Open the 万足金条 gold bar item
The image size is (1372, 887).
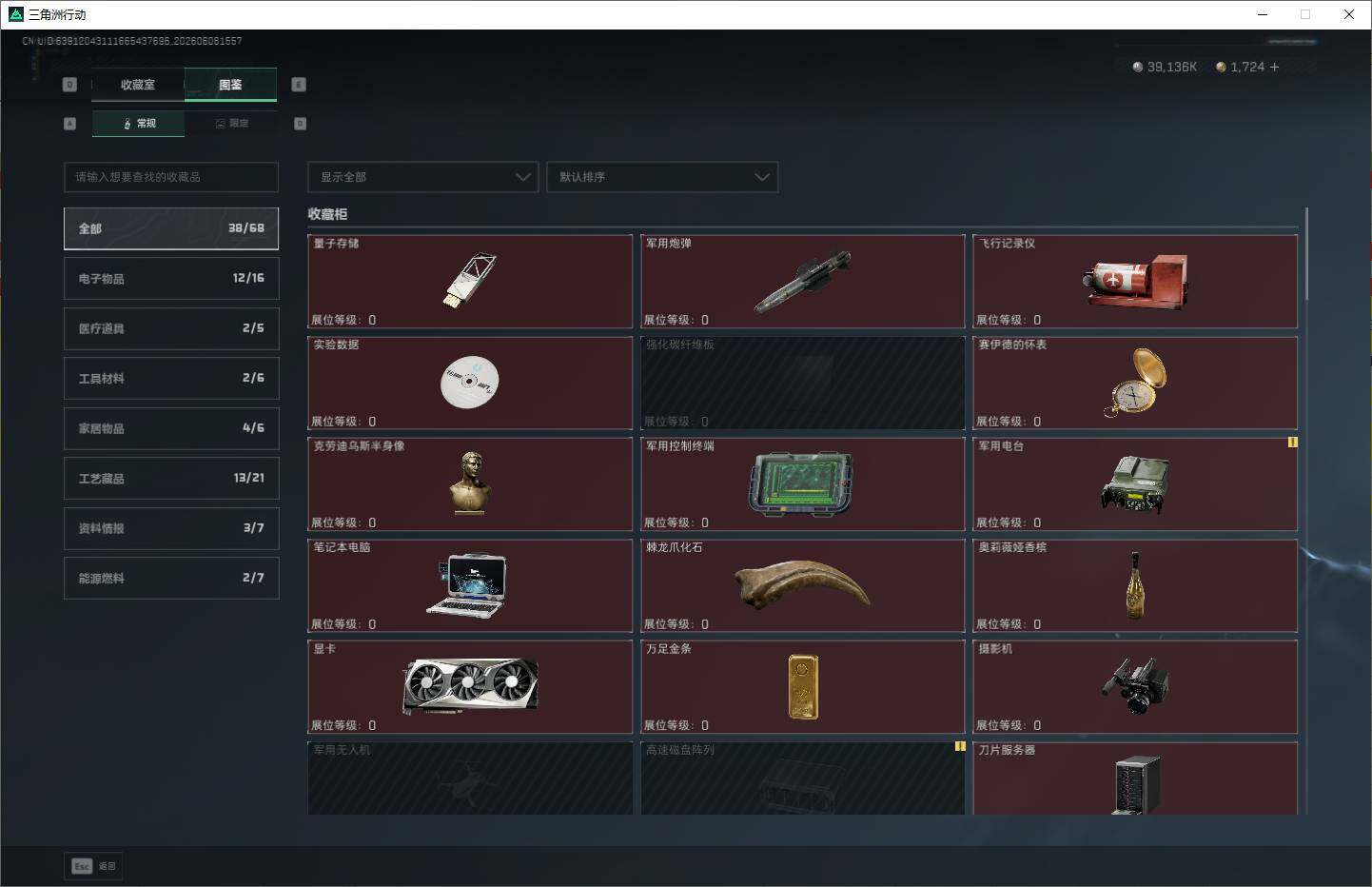[x=803, y=687]
